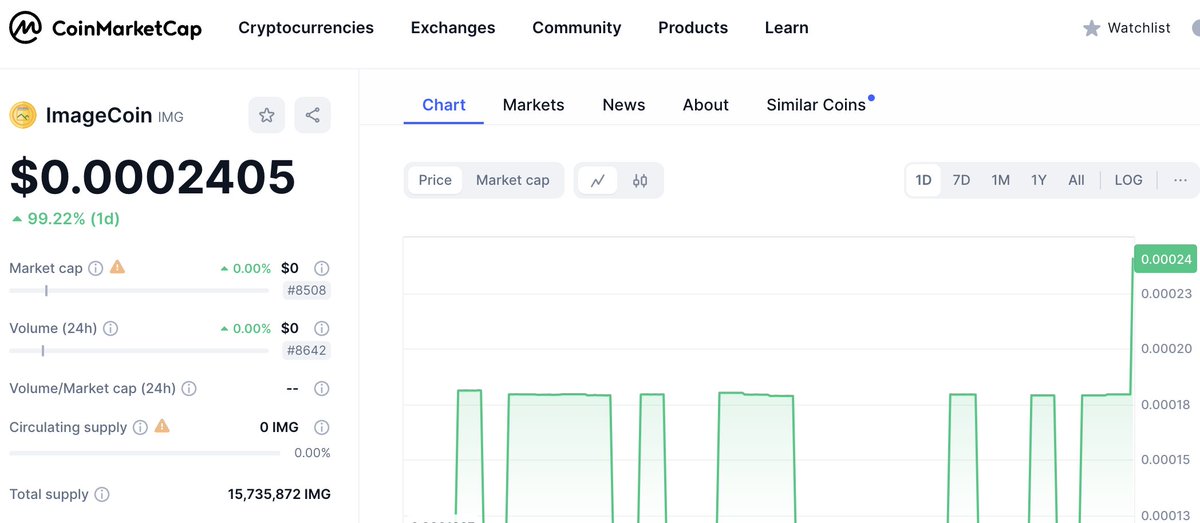Add ImageCoin to watchlist with star button
Viewport: 1200px width, 523px height.
click(267, 115)
